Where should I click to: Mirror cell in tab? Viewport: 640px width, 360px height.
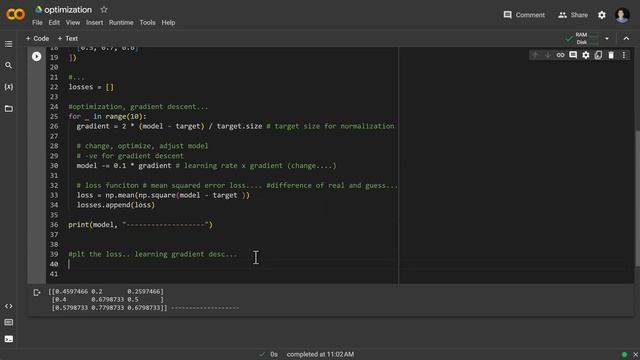(598, 55)
